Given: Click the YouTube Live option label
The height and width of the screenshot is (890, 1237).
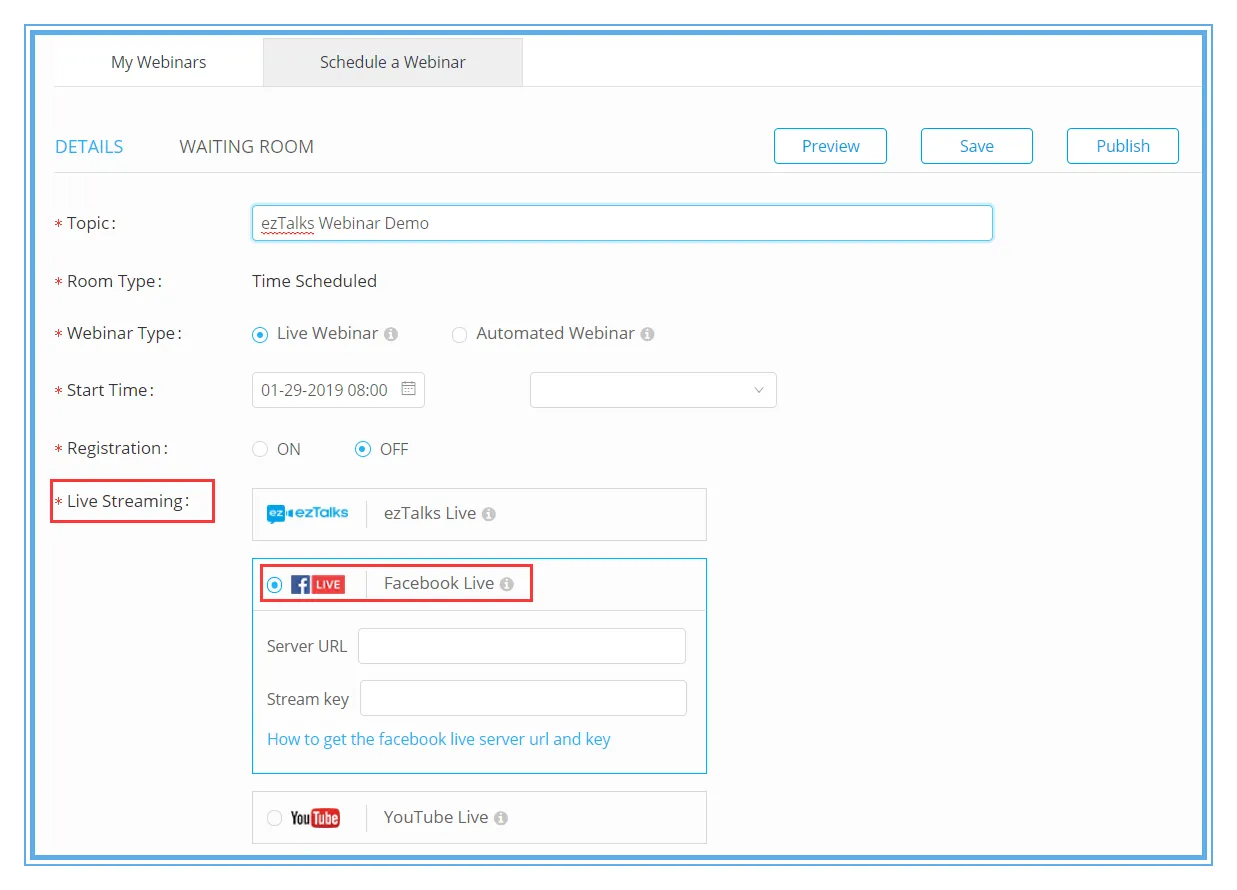Looking at the screenshot, I should 436,817.
